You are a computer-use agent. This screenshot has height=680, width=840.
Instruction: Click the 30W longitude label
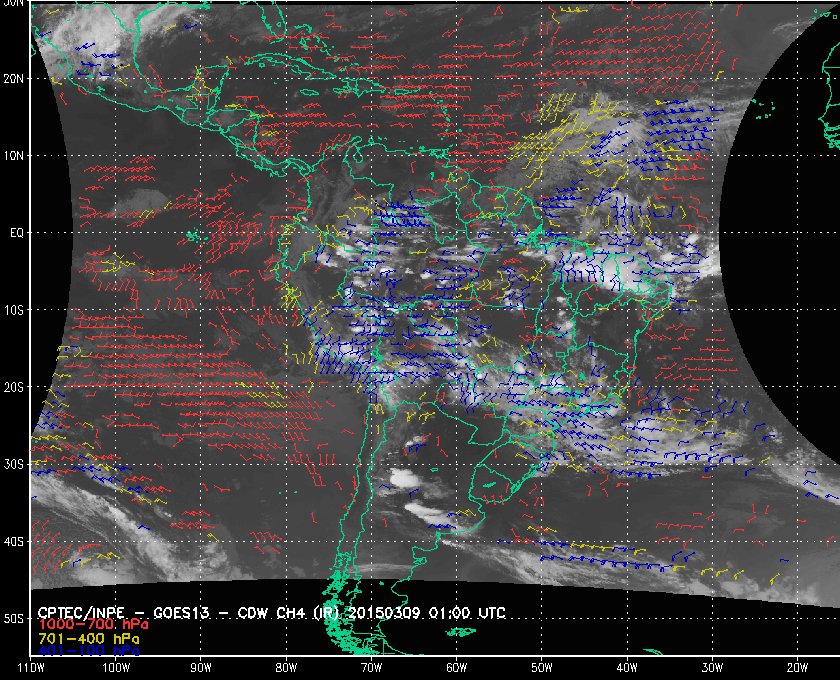coord(711,667)
